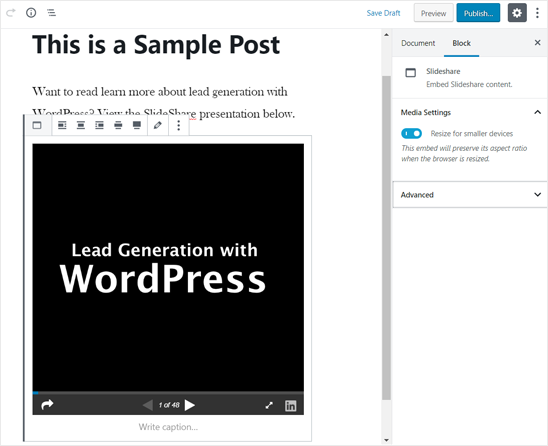Click the editor vertical scrollbar thumb

(x=386, y=238)
